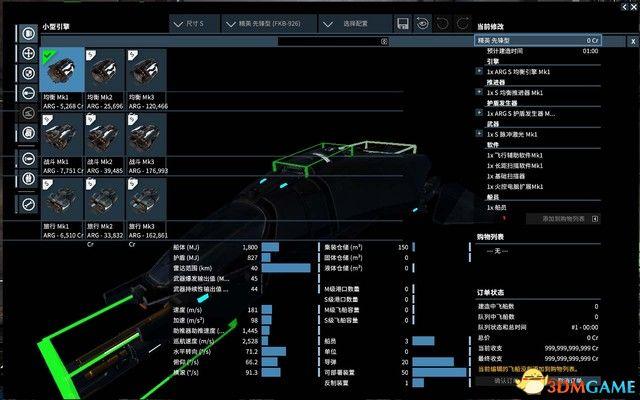Click the arrow icon beside 添加到购物列表

595,219
